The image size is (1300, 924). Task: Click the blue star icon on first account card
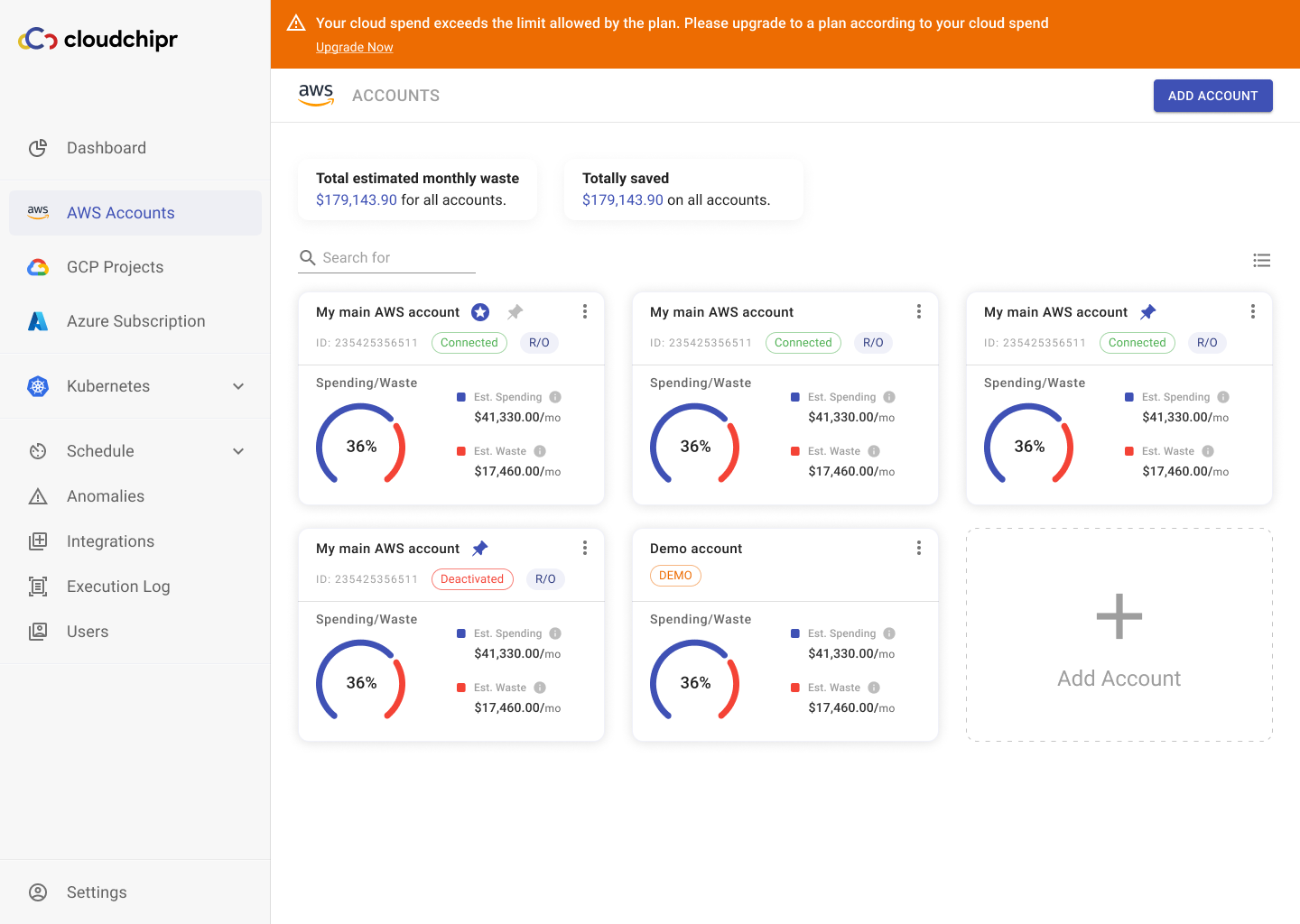point(480,312)
